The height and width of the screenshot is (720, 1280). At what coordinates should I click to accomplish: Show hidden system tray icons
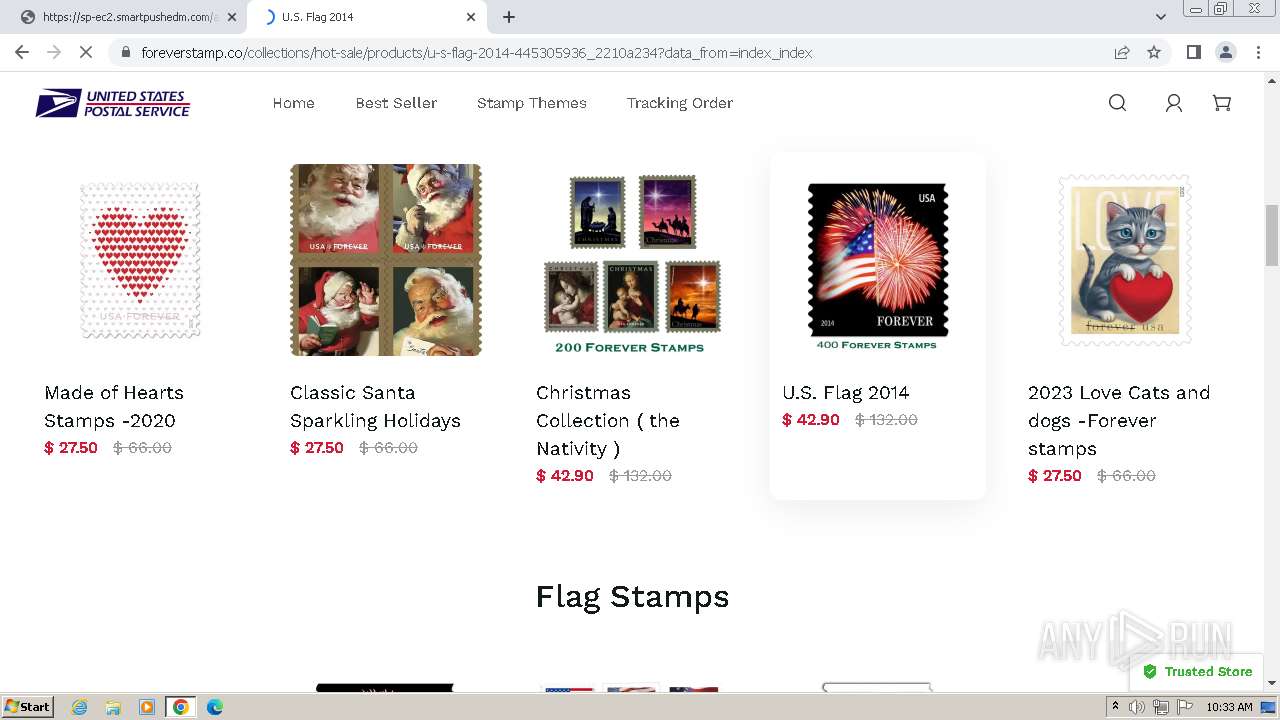click(1115, 707)
